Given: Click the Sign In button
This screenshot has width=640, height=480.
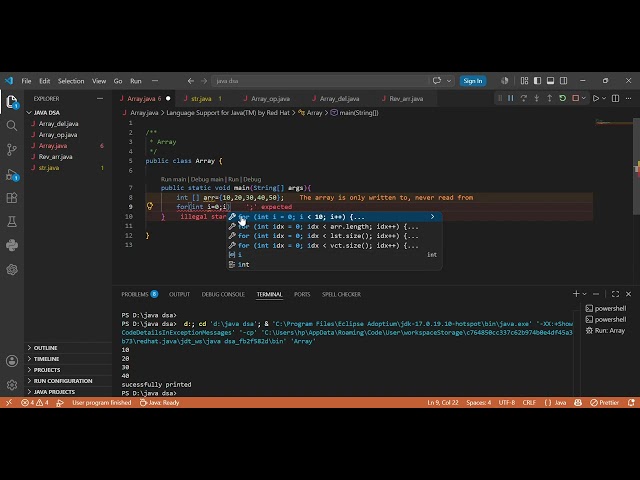Looking at the screenshot, I should click(x=473, y=81).
